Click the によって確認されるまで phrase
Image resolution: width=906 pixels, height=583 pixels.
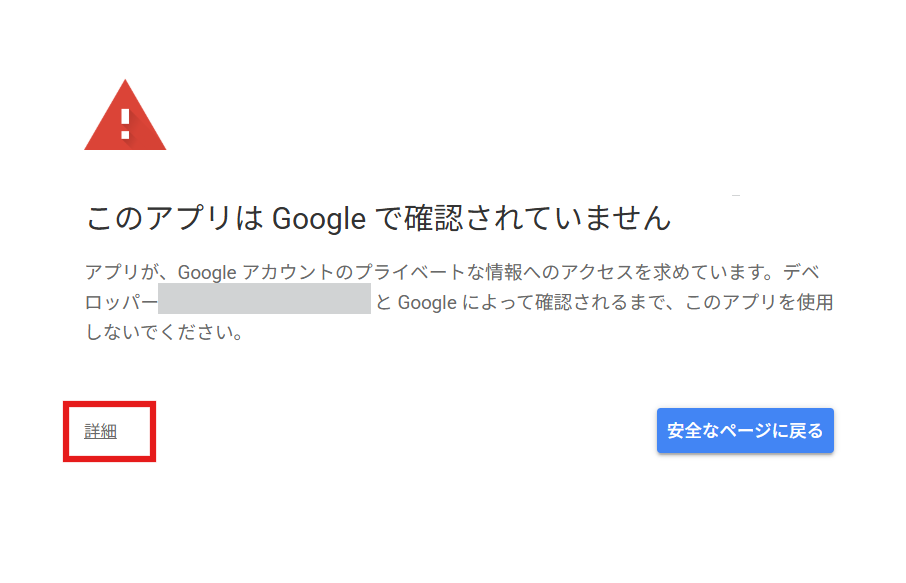tap(568, 302)
